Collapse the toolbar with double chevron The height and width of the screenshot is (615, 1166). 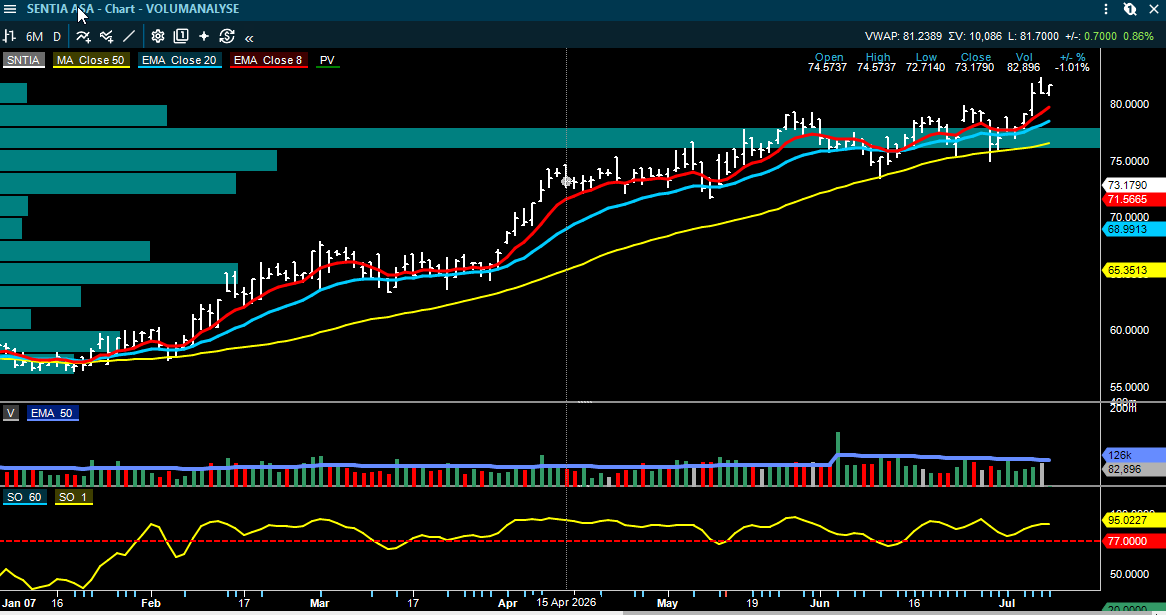(x=249, y=37)
